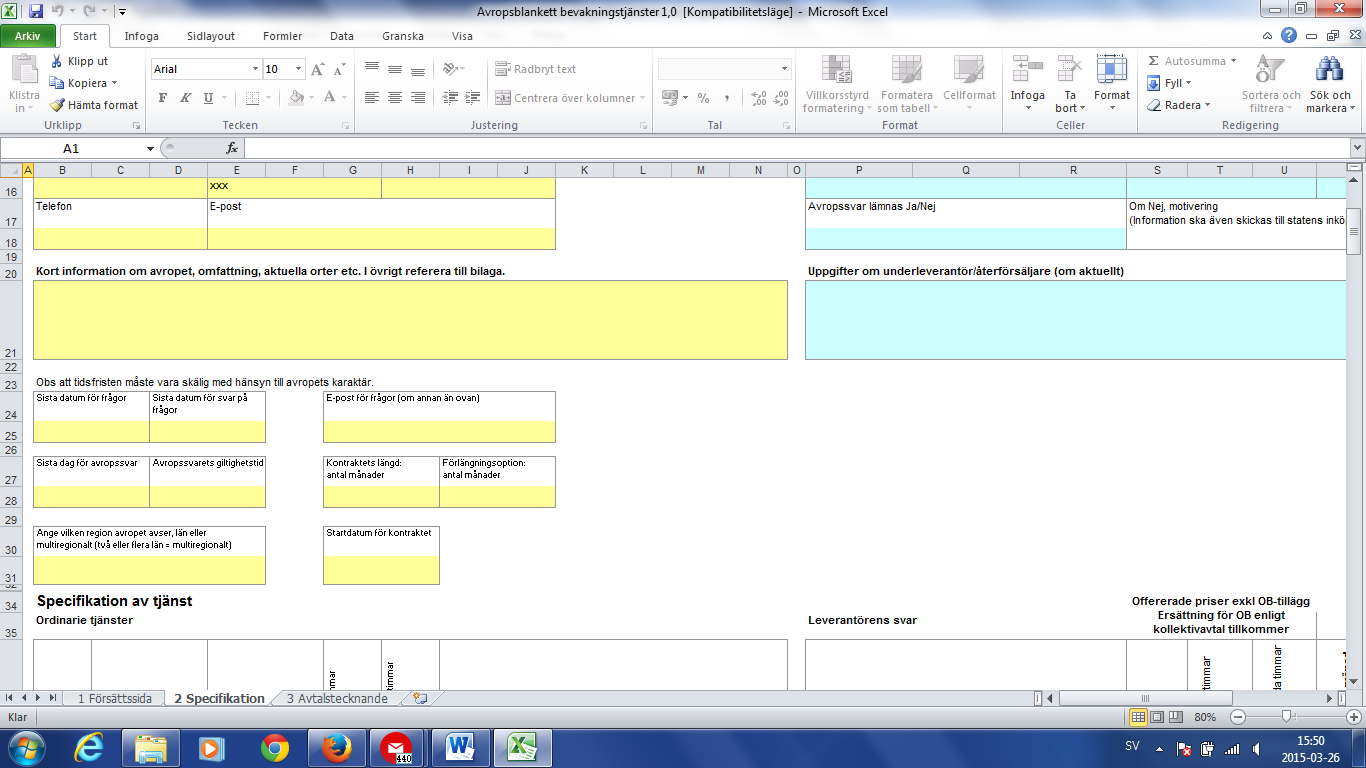Open Radera dropdown
1366x768 pixels.
coord(1179,105)
